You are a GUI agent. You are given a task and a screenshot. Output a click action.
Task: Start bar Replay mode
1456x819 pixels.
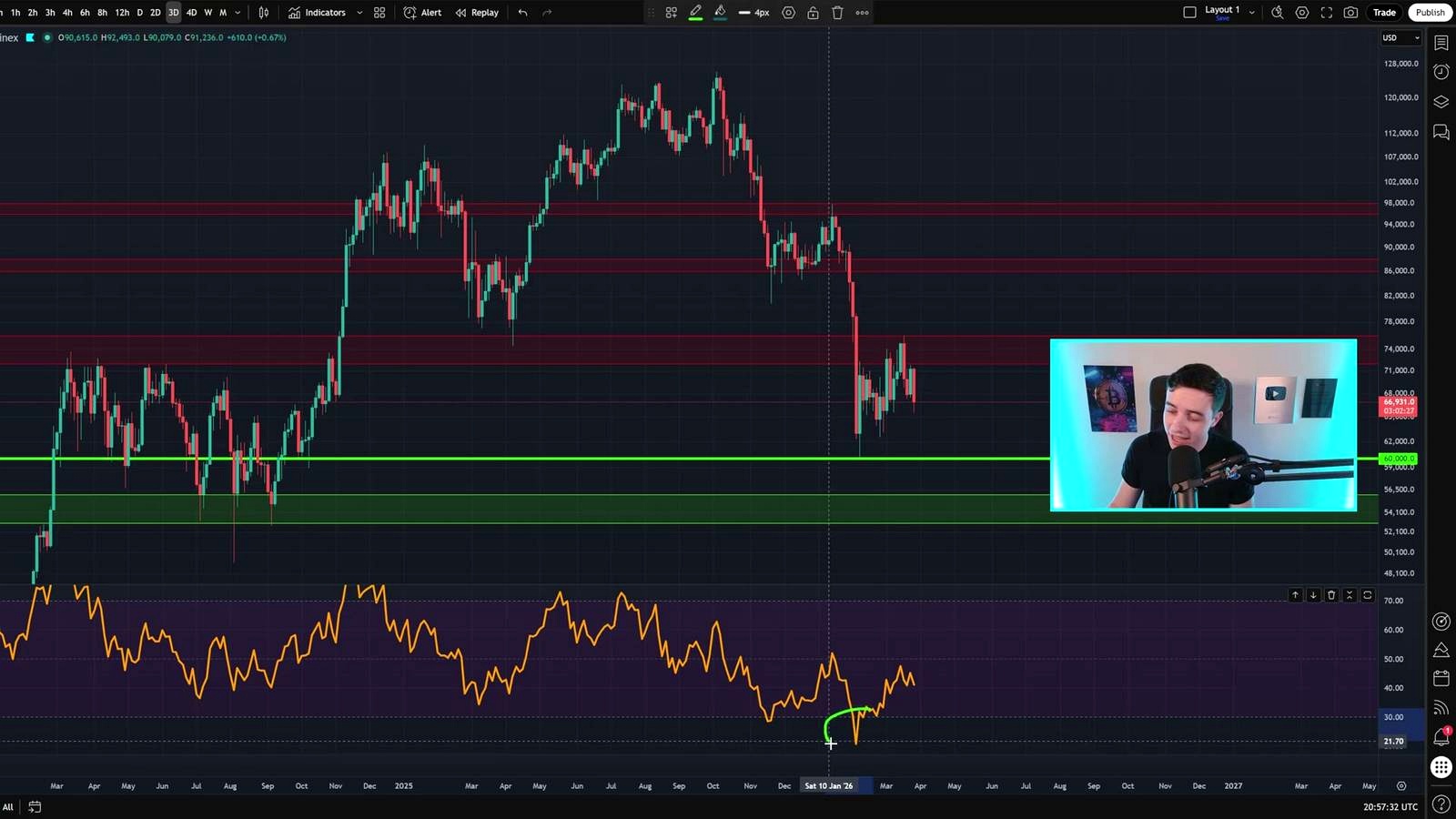tap(477, 13)
